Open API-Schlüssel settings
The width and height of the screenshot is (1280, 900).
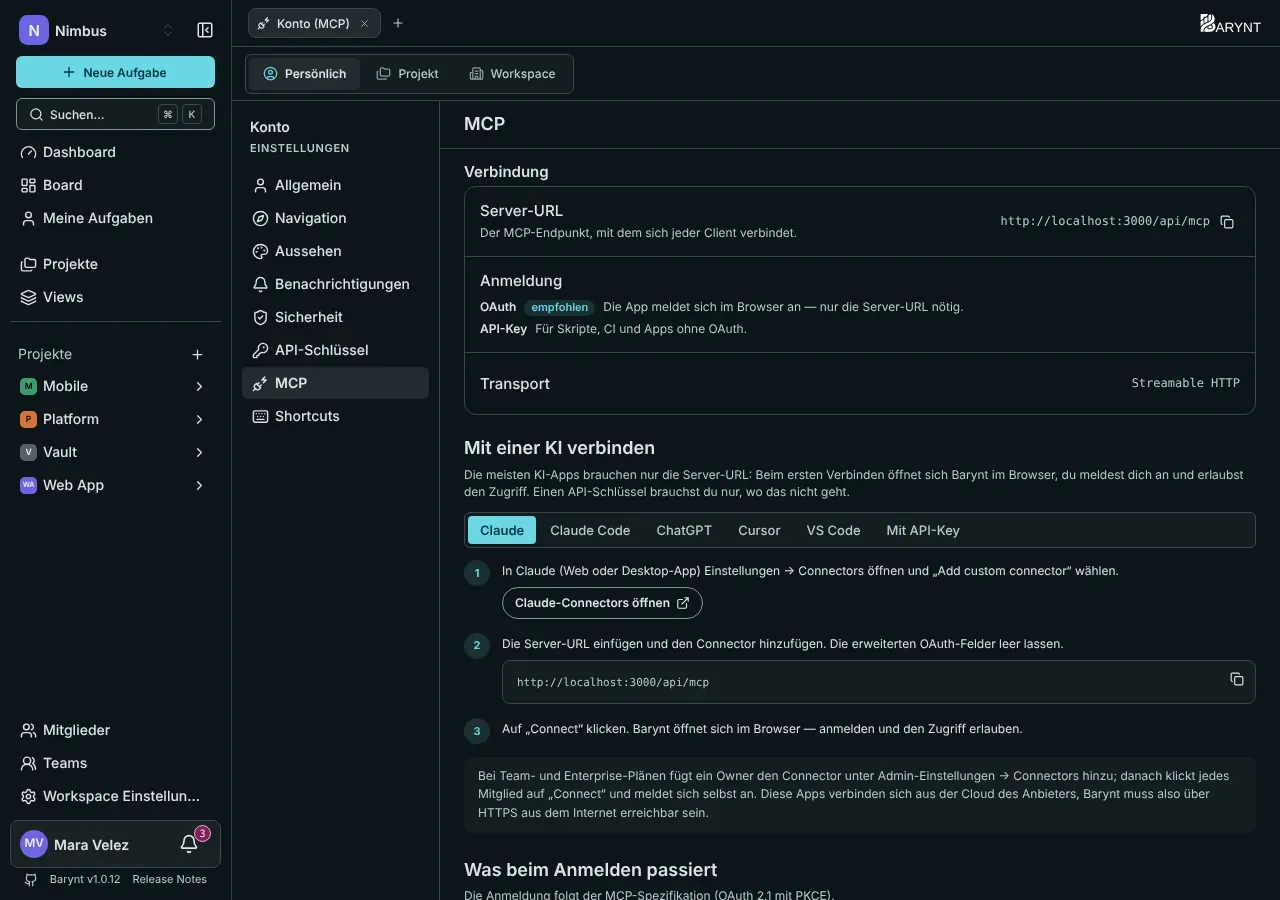[x=335, y=350]
